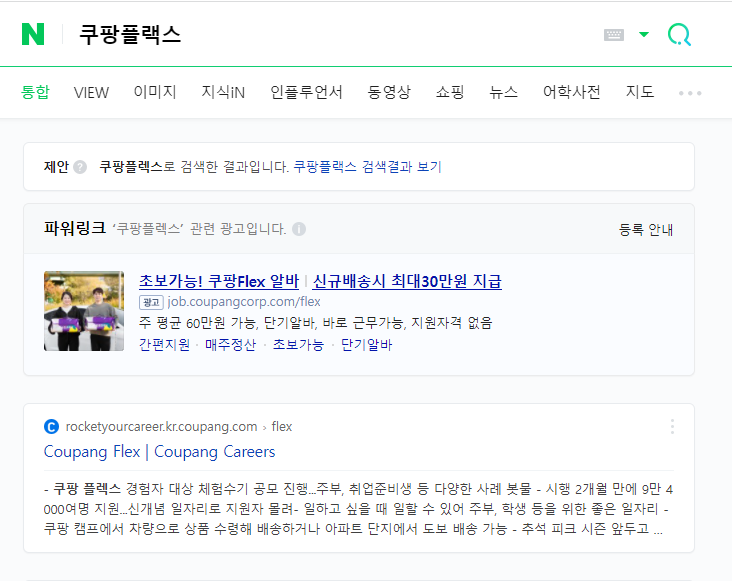Click the blue Coupang C favicon
The width and height of the screenshot is (732, 581).
point(51,427)
